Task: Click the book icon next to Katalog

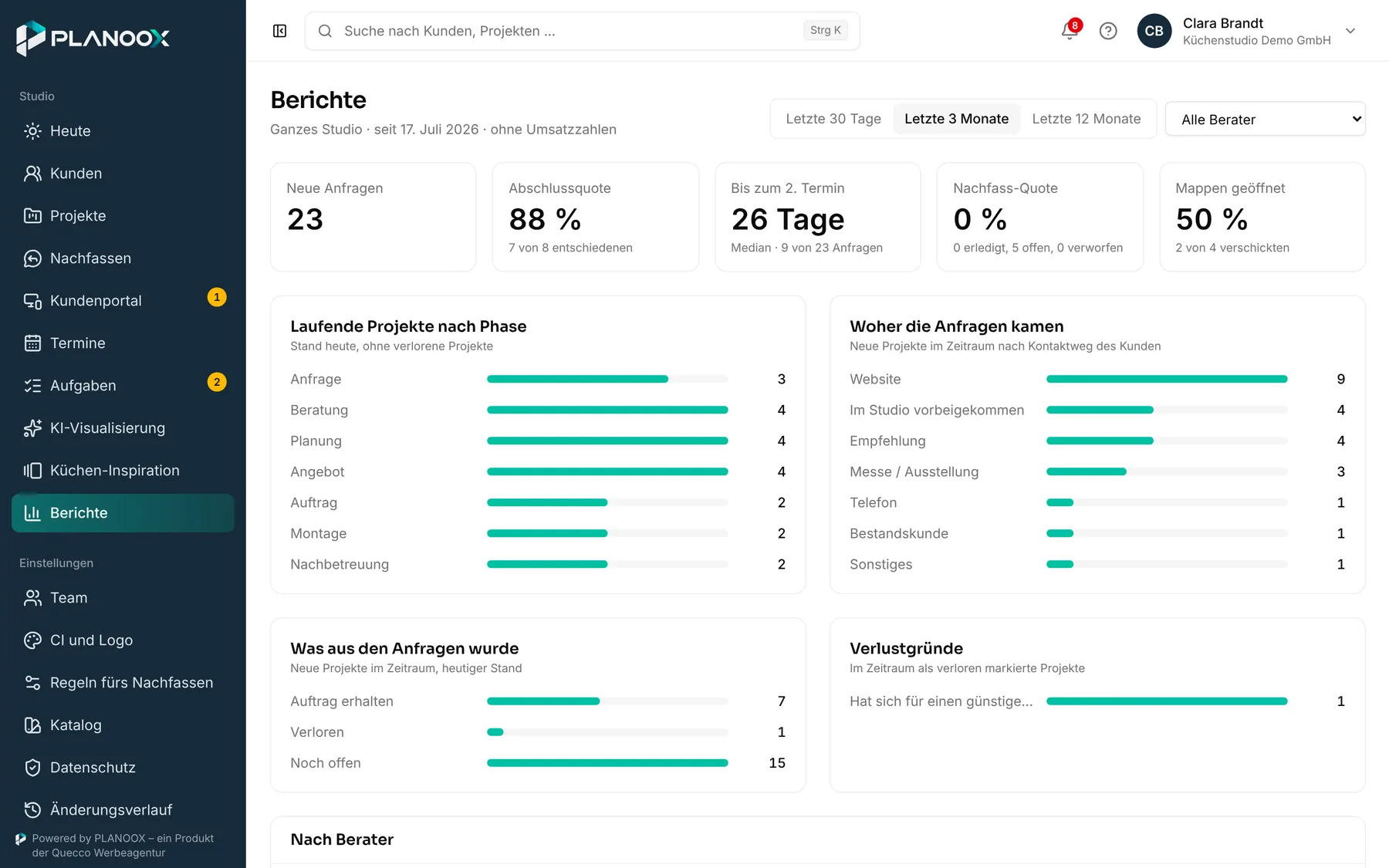Action: pos(32,725)
